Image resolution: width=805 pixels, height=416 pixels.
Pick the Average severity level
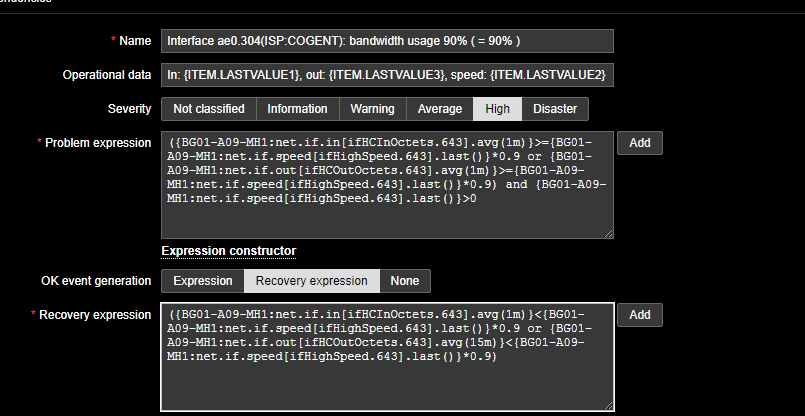click(x=439, y=109)
